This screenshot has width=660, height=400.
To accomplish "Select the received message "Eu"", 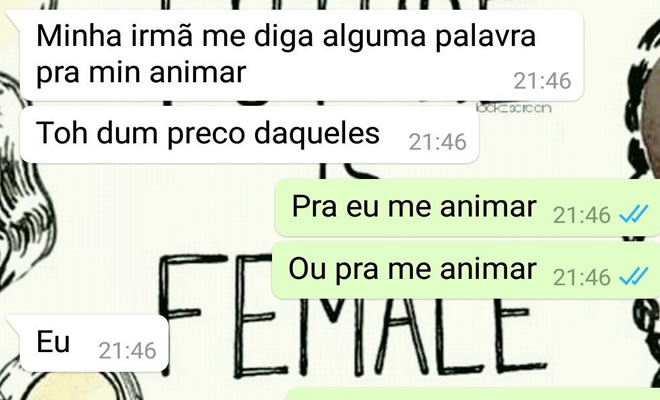I will pos(94,343).
